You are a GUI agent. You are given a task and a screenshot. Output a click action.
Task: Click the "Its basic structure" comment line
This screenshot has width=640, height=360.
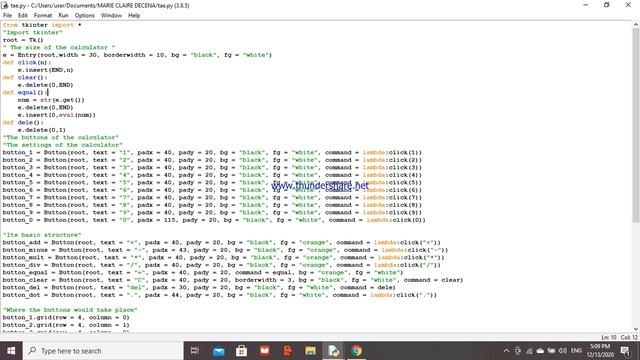click(42, 235)
